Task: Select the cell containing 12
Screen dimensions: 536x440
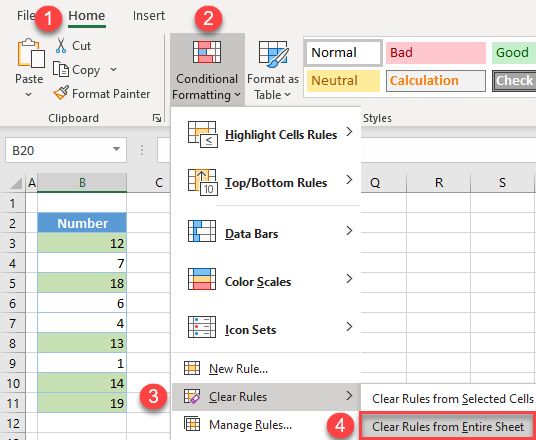Action: [82, 243]
